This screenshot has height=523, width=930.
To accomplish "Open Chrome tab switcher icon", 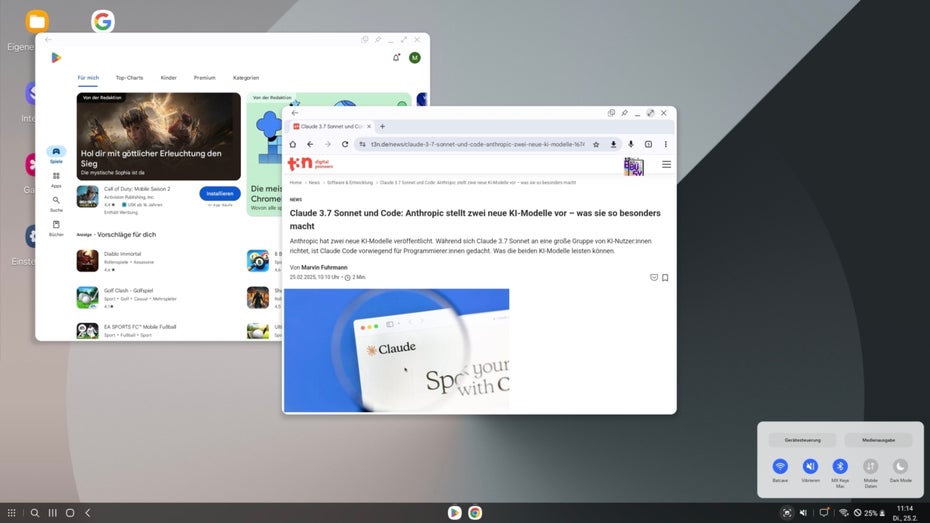I will click(648, 144).
